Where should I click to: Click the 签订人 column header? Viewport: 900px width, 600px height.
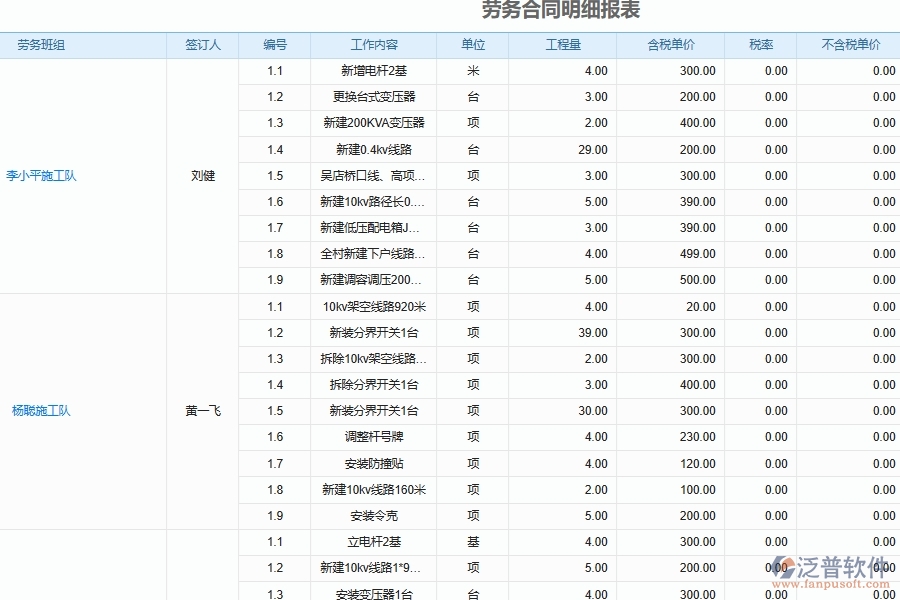pyautogui.click(x=203, y=44)
